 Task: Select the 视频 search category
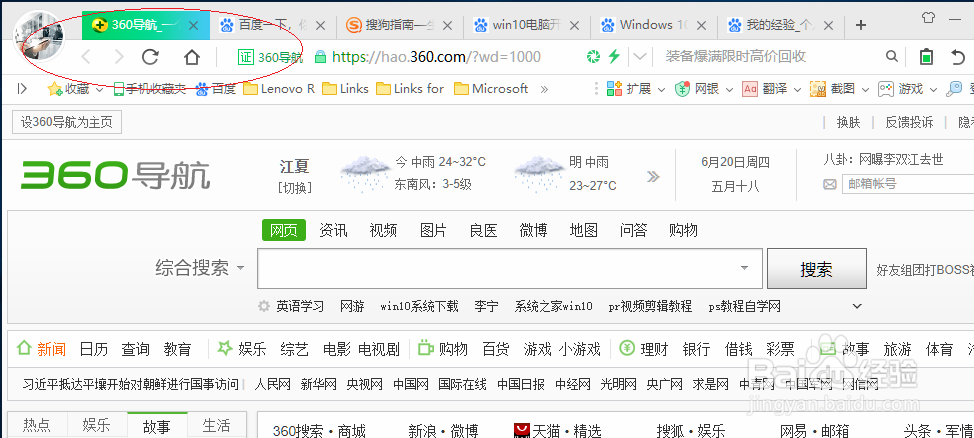tap(383, 230)
